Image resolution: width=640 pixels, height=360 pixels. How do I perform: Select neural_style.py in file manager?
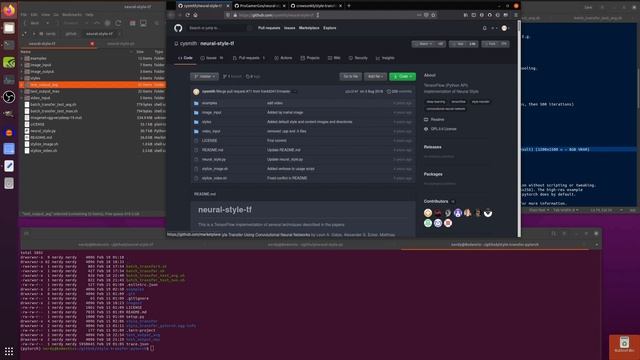tap(43, 131)
